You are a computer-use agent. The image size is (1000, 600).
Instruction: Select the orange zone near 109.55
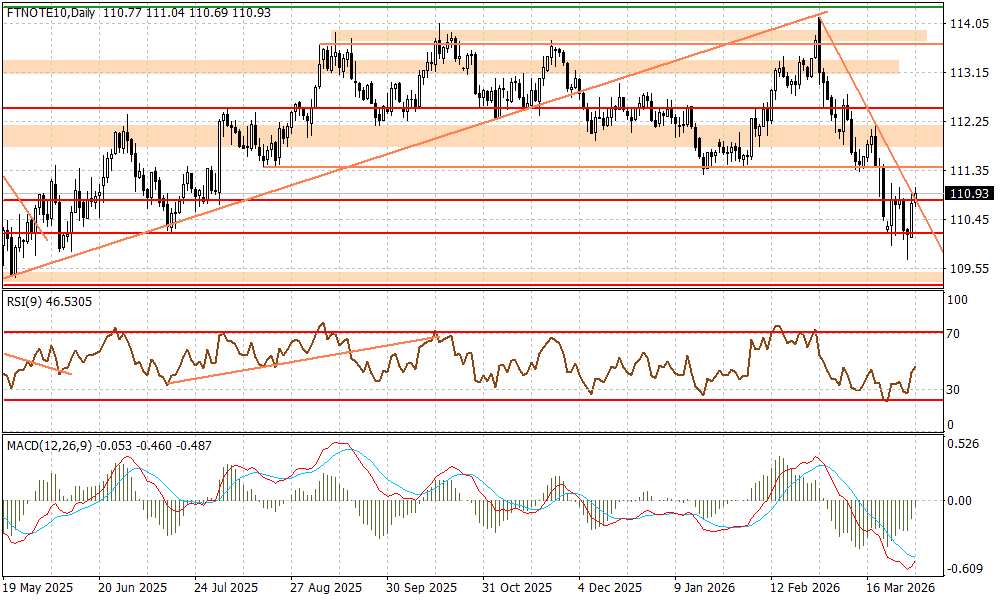(x=470, y=276)
